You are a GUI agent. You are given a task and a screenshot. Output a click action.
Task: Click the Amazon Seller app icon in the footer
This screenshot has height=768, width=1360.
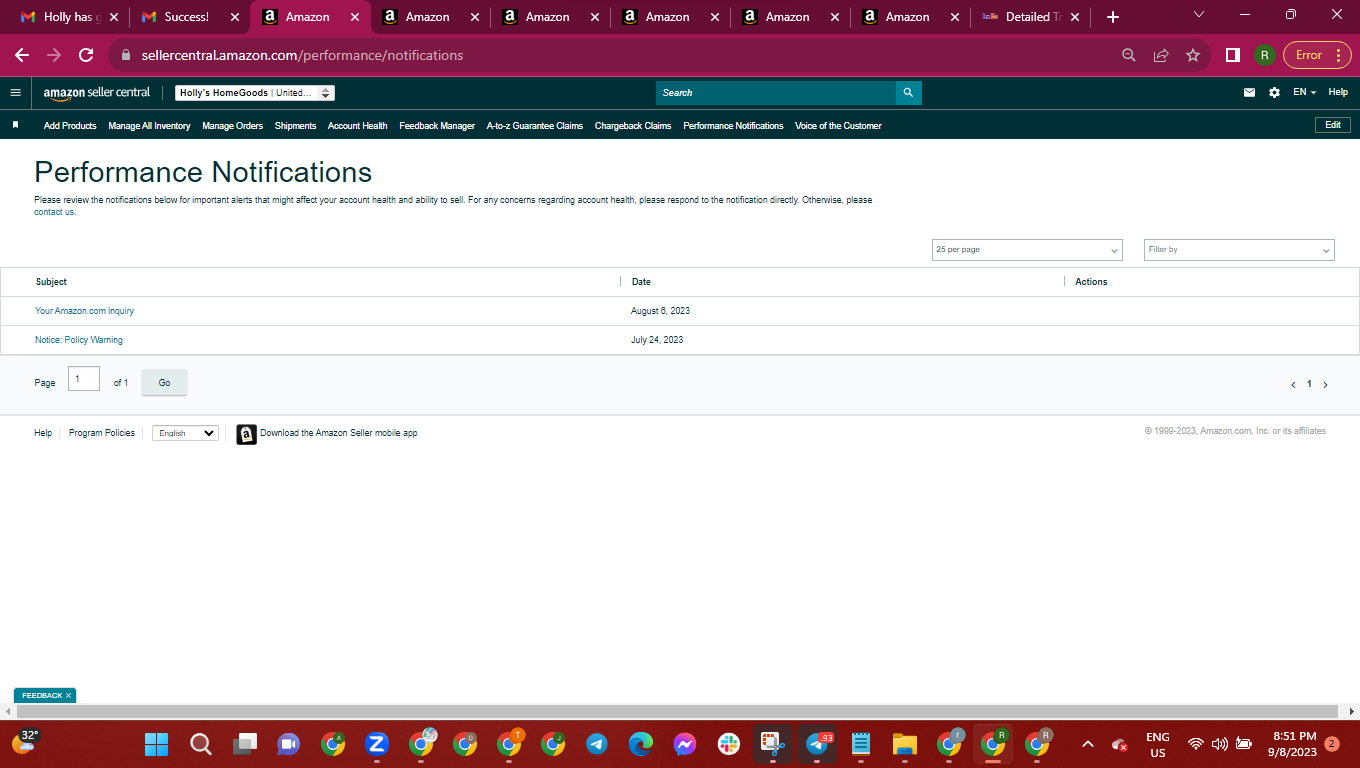(x=246, y=434)
